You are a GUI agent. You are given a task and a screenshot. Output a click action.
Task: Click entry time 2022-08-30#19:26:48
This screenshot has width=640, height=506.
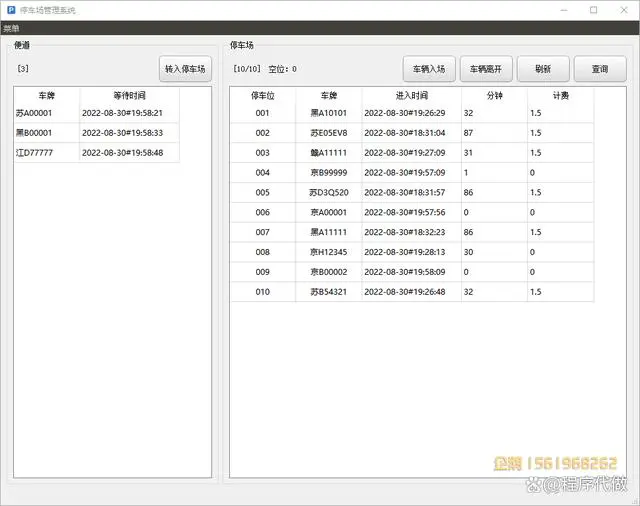[404, 292]
